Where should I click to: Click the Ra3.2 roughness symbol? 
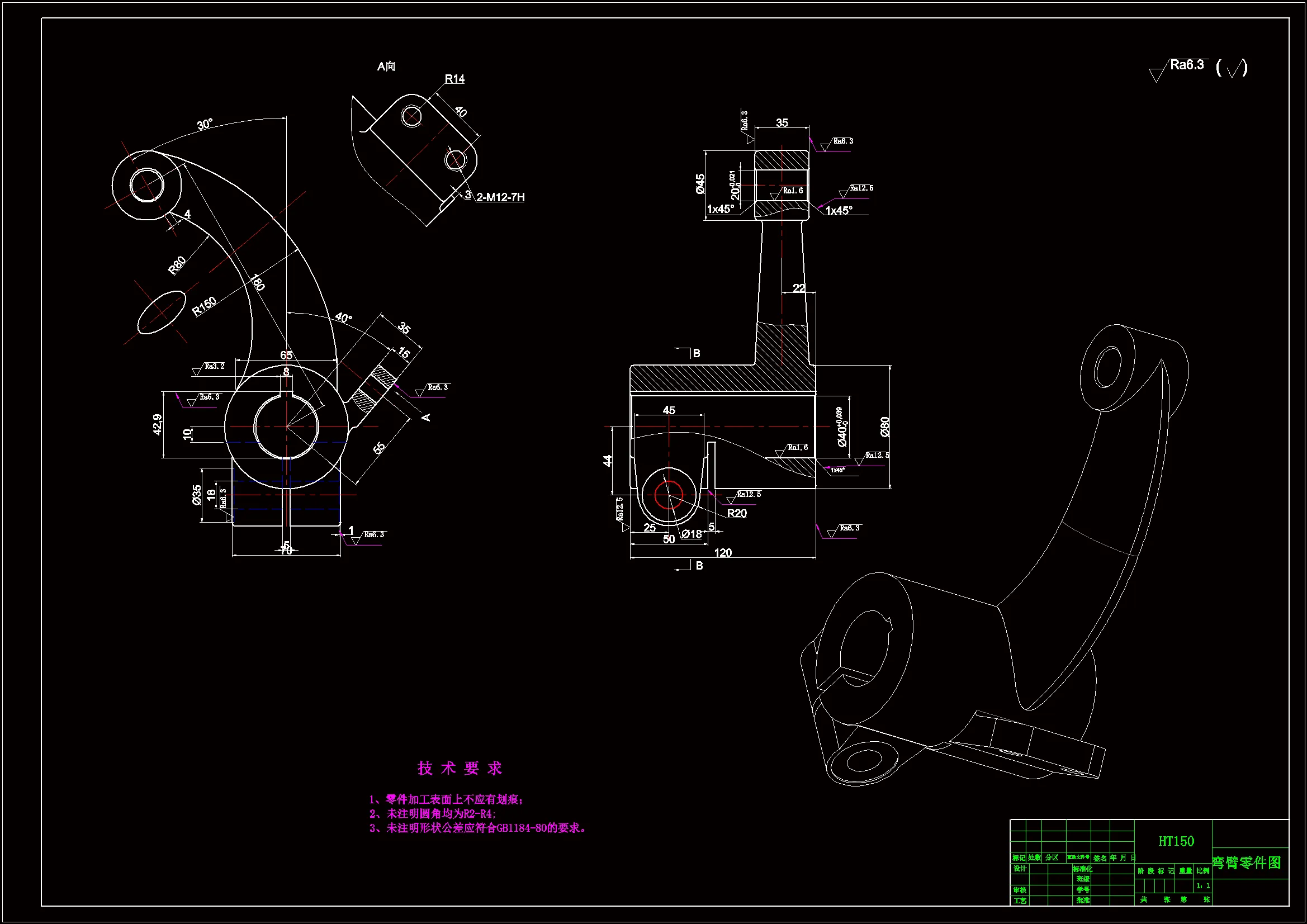tap(214, 366)
